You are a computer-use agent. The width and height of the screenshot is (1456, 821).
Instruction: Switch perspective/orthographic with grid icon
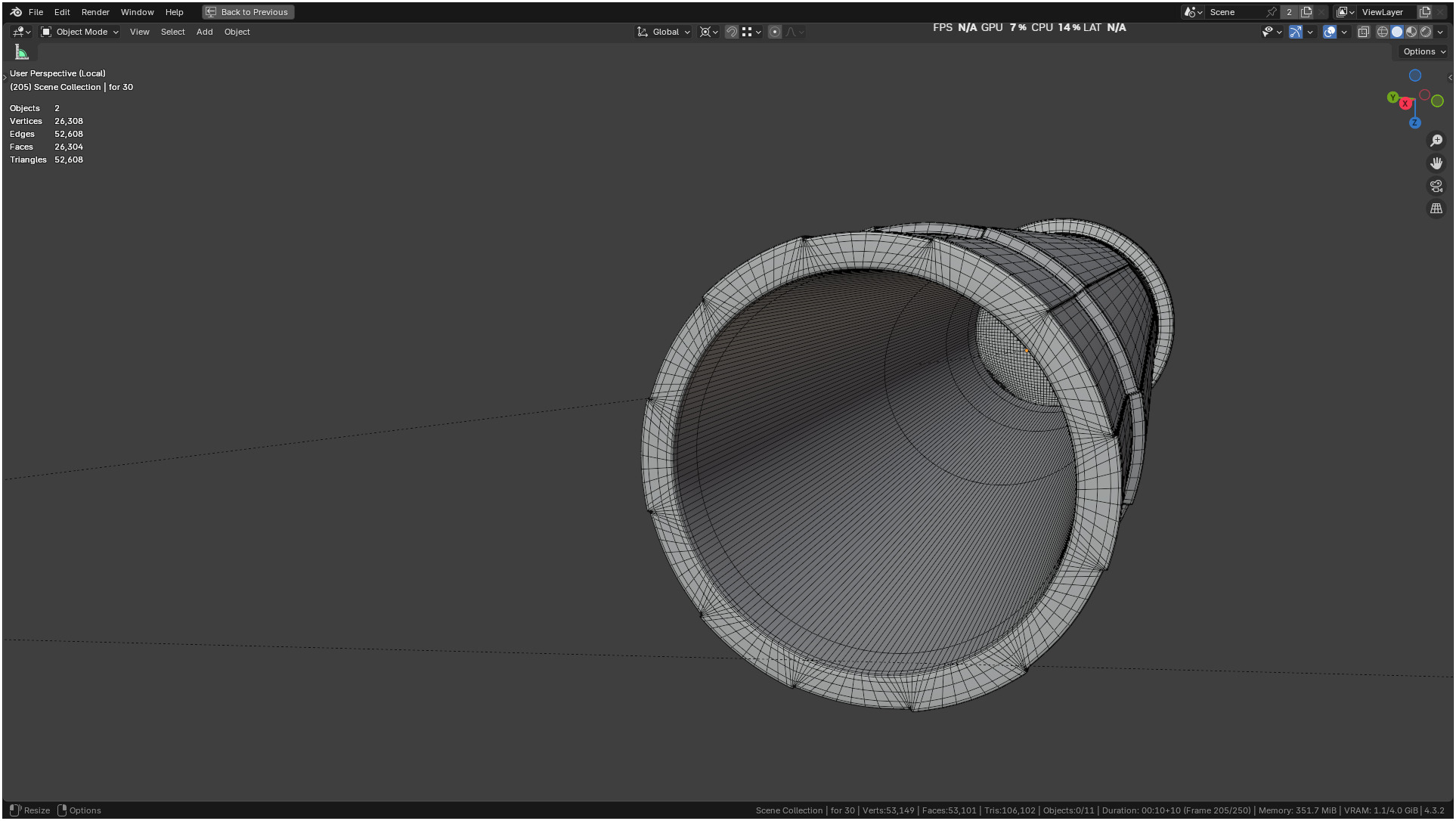coord(1436,209)
